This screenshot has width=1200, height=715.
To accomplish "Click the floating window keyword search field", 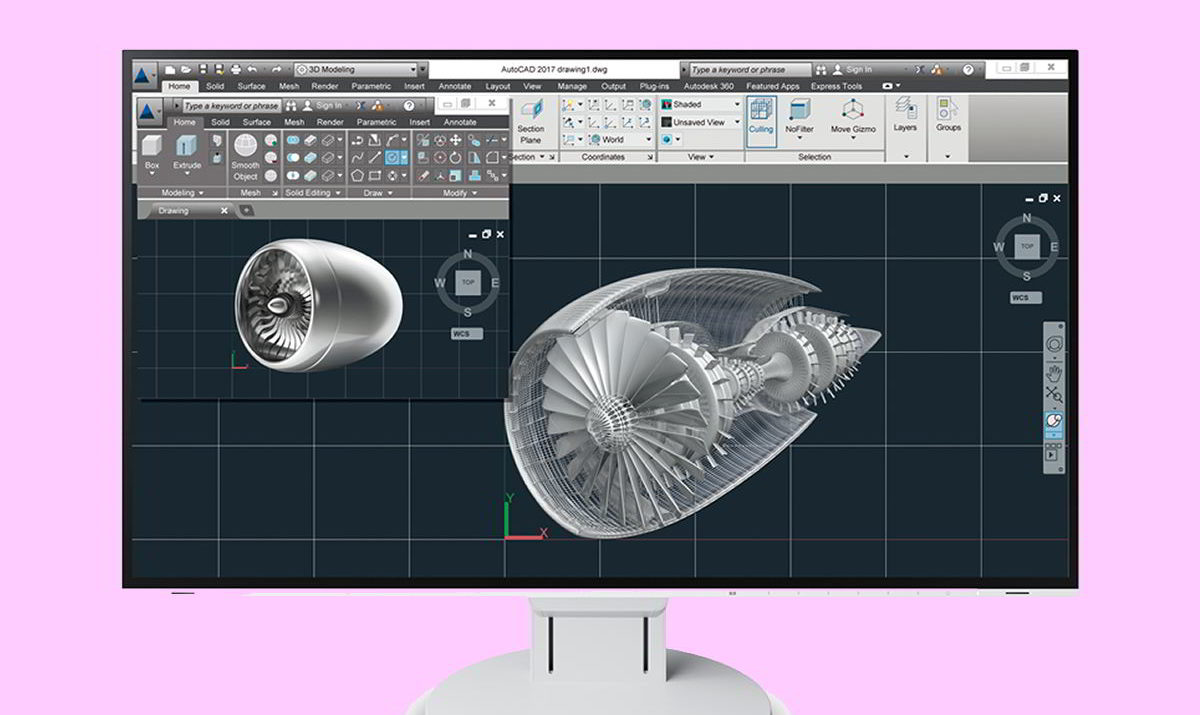I will (x=231, y=105).
